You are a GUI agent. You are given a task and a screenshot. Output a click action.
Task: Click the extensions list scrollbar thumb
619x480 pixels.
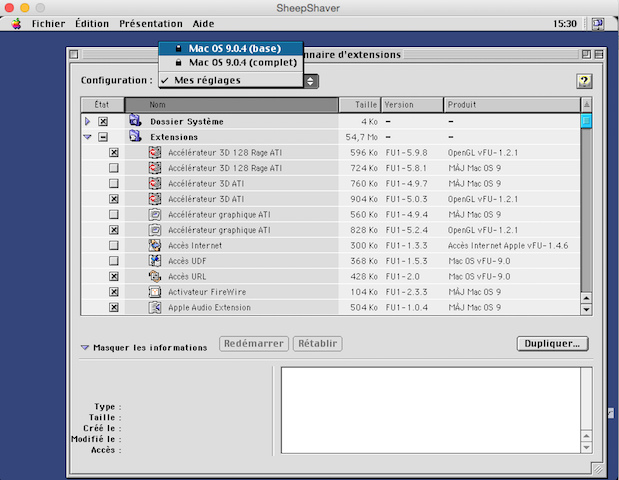tap(586, 121)
